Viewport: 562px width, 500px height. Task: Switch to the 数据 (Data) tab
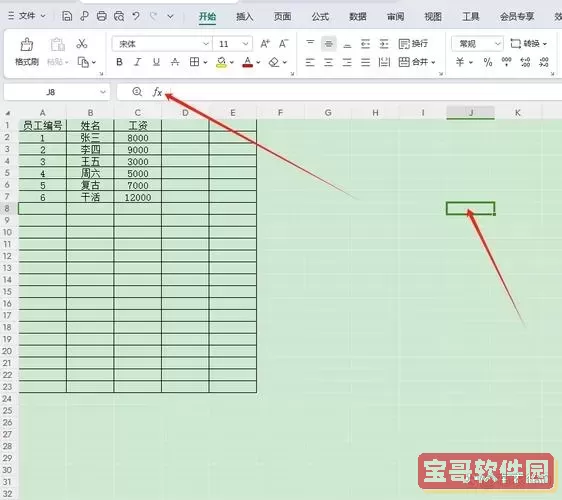click(x=358, y=16)
